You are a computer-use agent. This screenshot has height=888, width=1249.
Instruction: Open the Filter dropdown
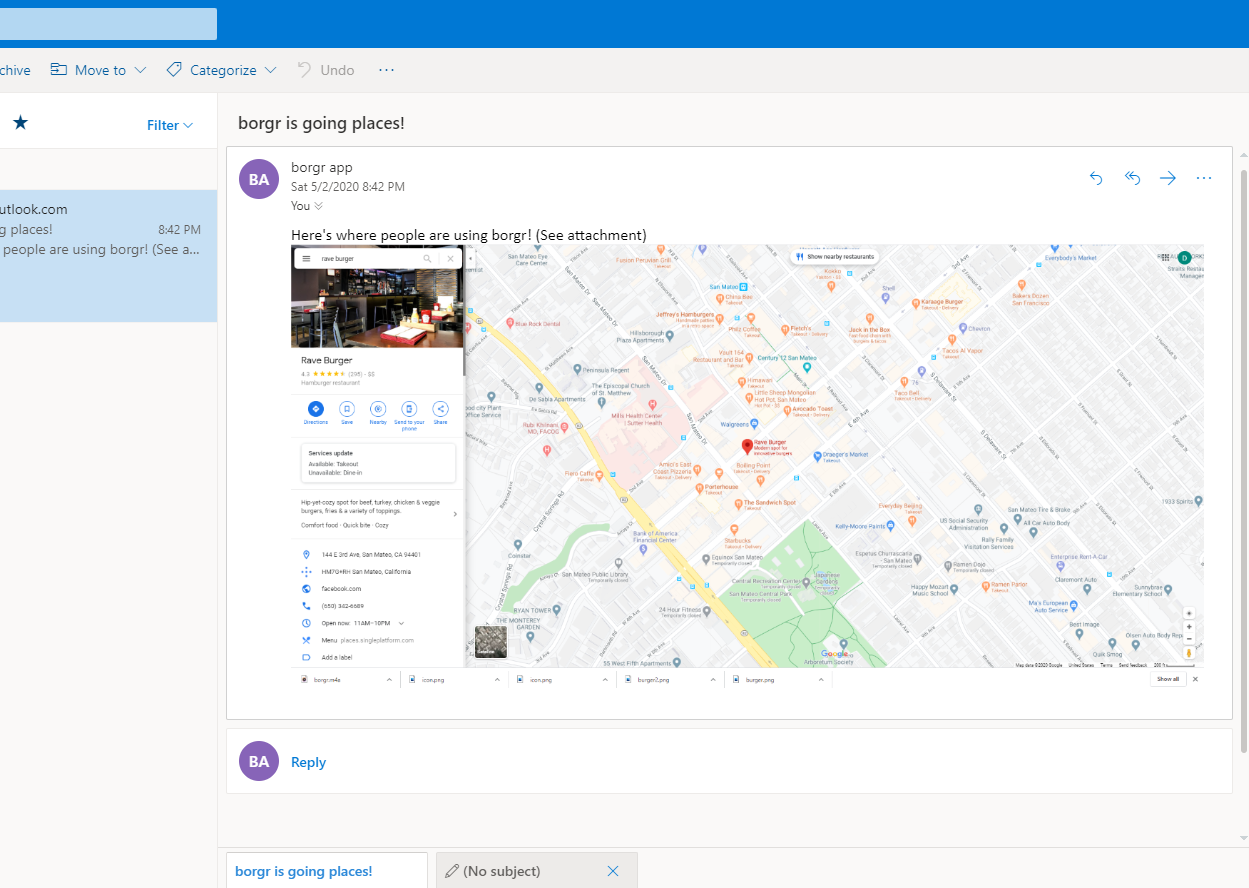click(170, 125)
